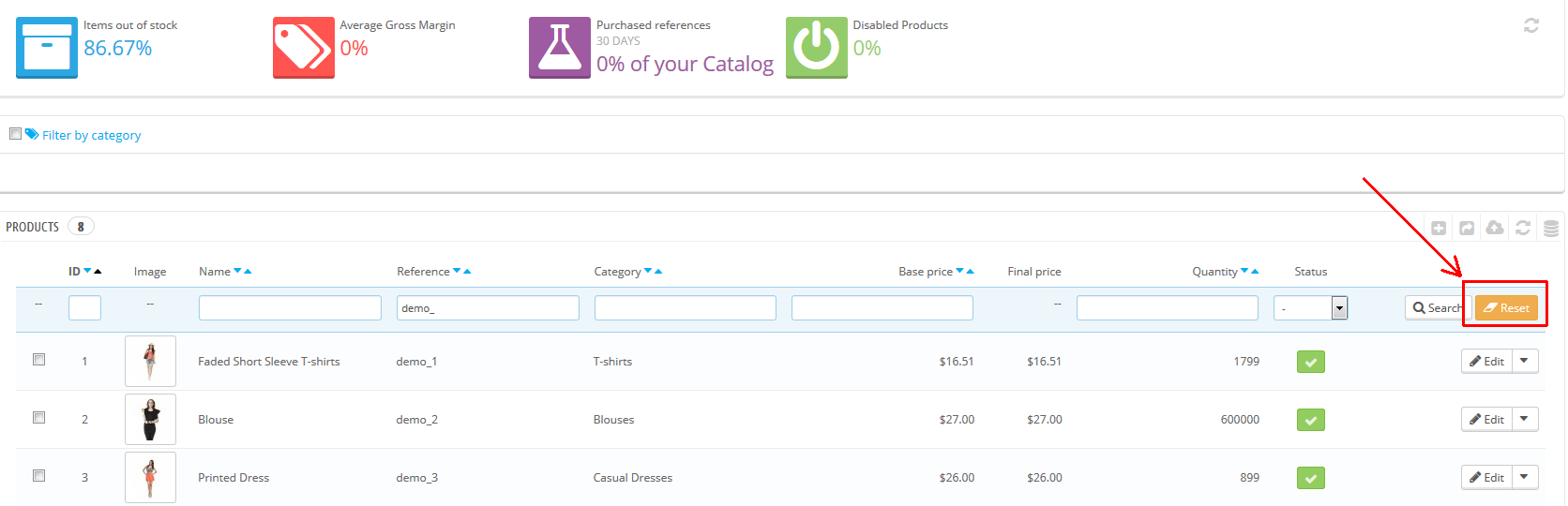1568x506 pixels.
Task: Click the Reference filter field containing demo_
Action: (488, 307)
